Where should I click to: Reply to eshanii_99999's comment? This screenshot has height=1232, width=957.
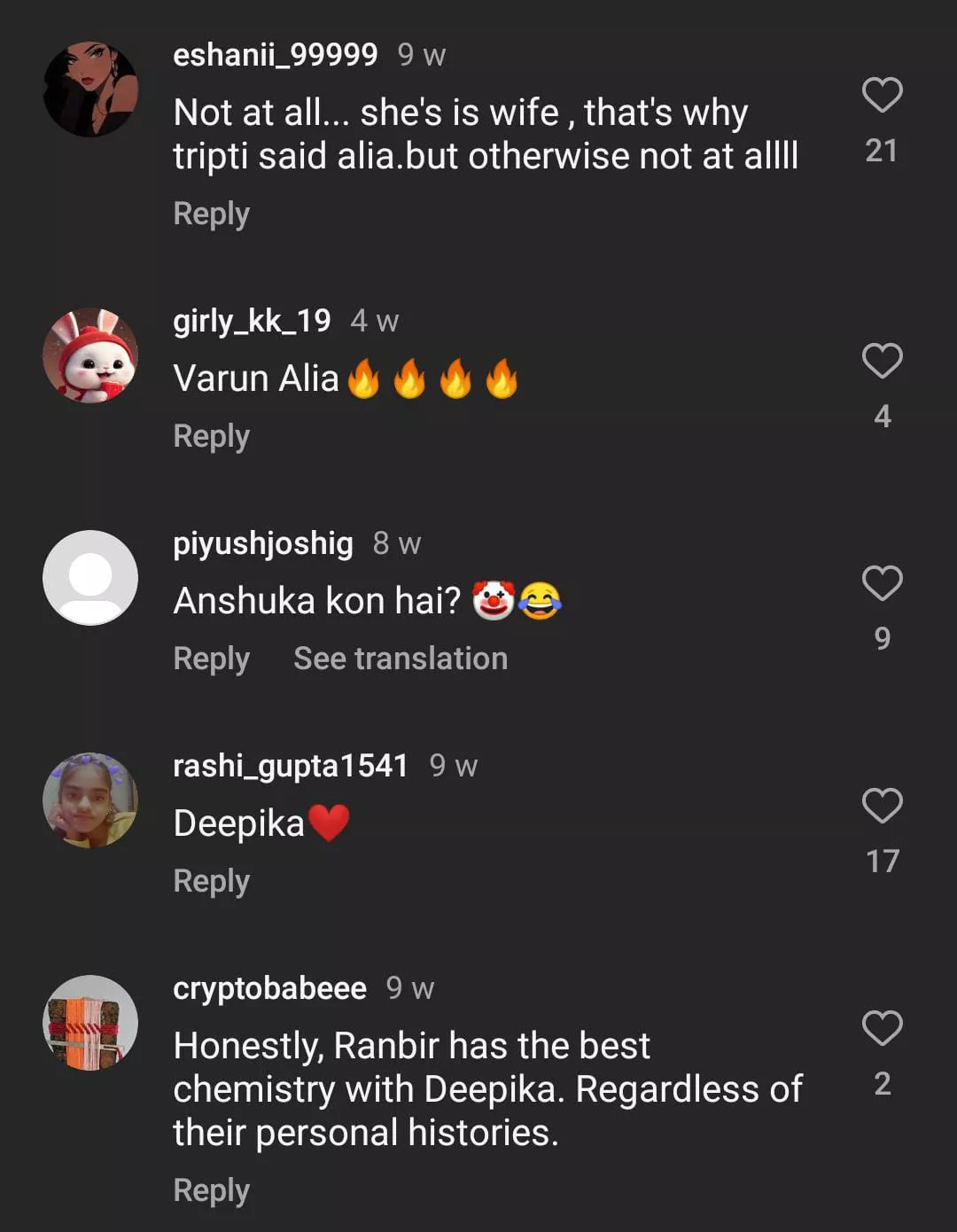(x=211, y=214)
